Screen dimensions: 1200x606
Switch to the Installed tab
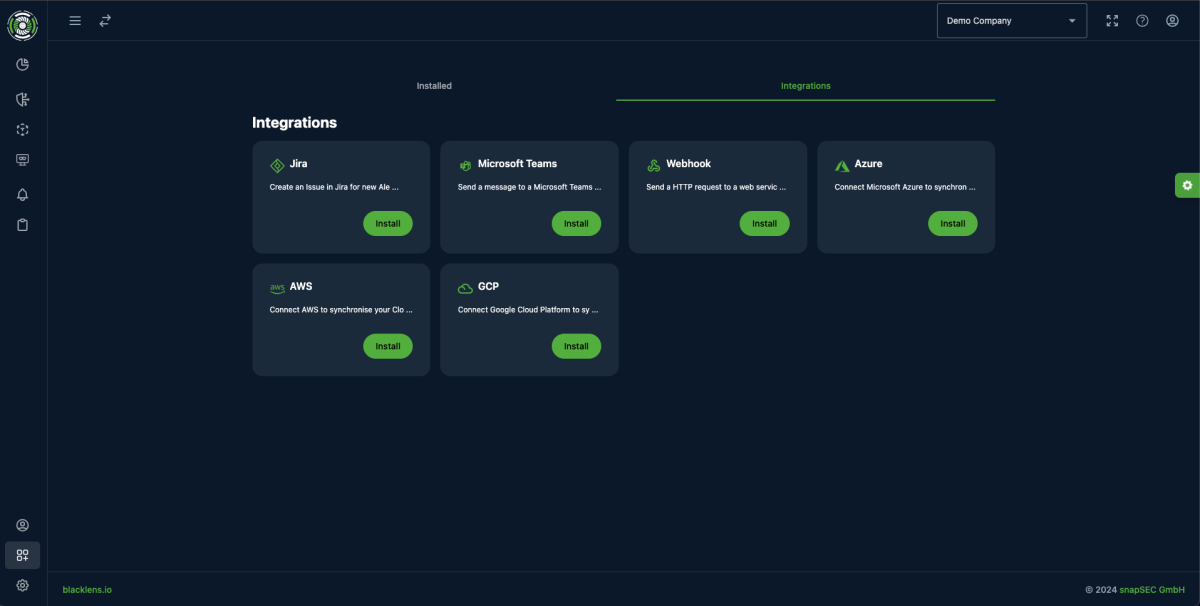(434, 86)
